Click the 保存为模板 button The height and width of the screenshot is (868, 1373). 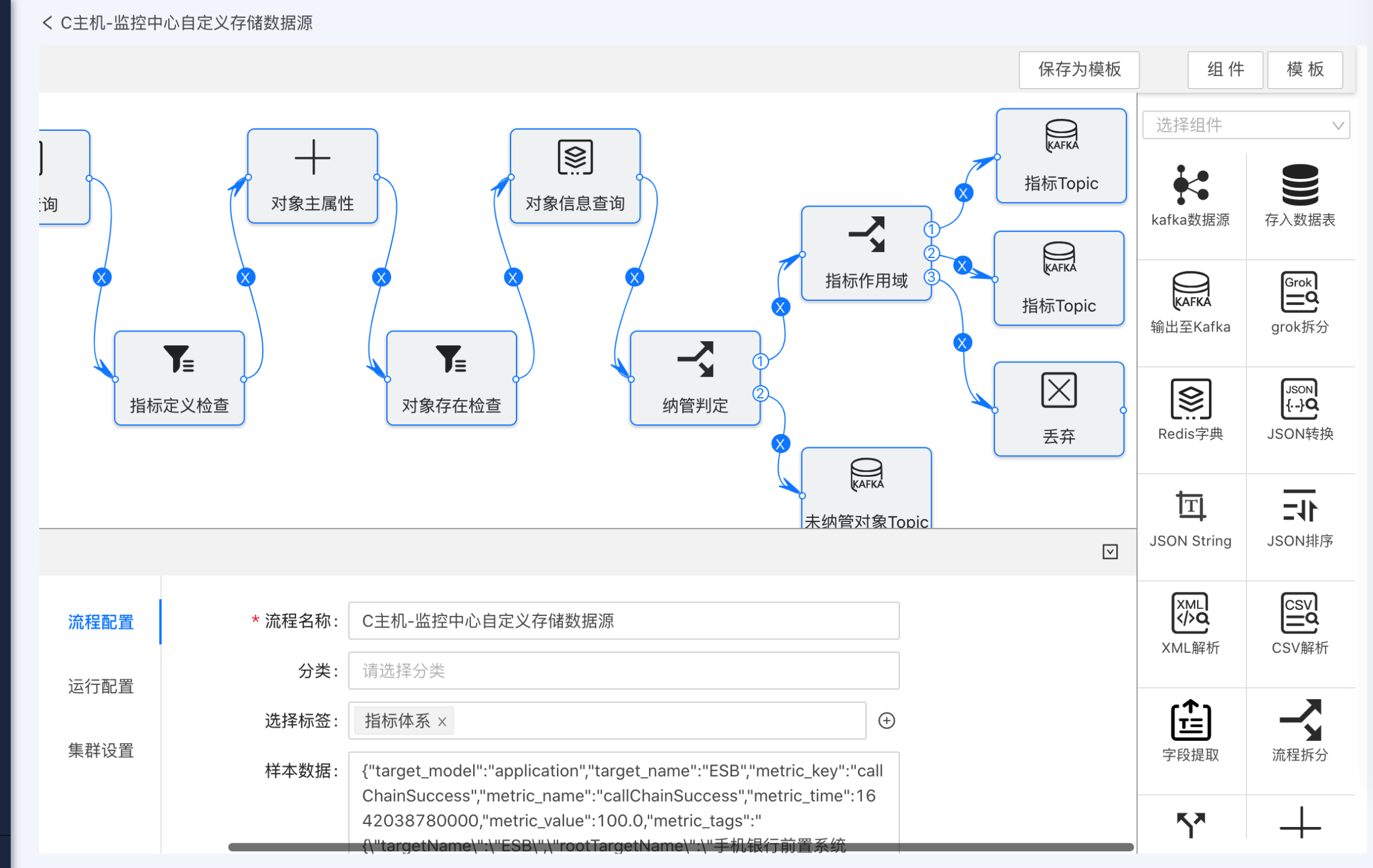point(1078,69)
